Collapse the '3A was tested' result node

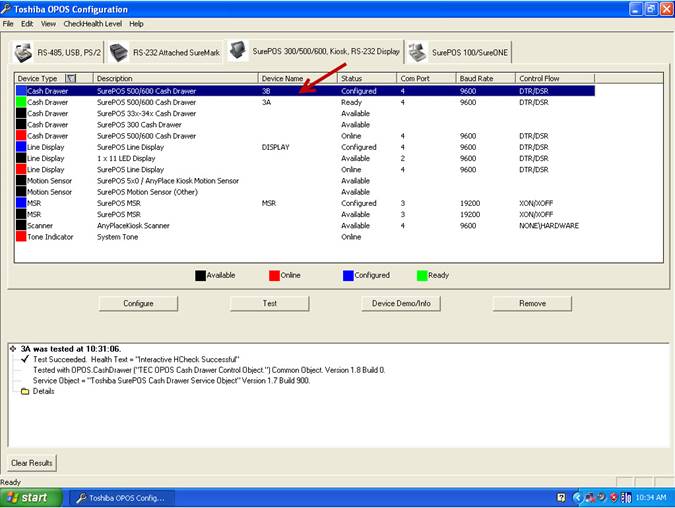point(12,348)
